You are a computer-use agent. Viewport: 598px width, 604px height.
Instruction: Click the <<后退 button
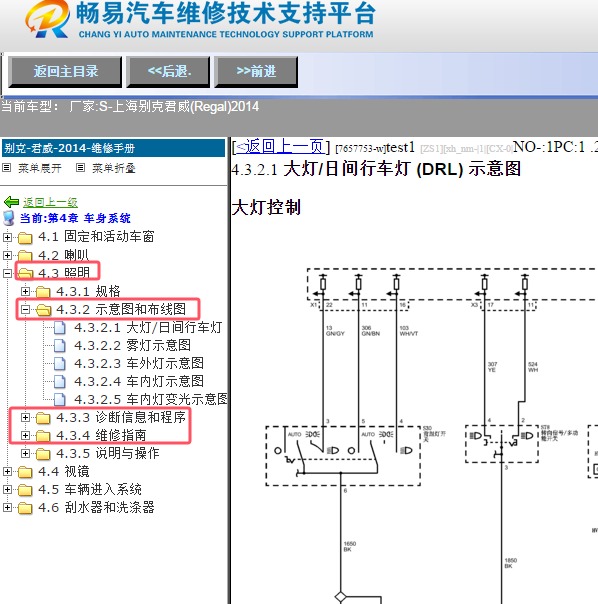point(168,72)
